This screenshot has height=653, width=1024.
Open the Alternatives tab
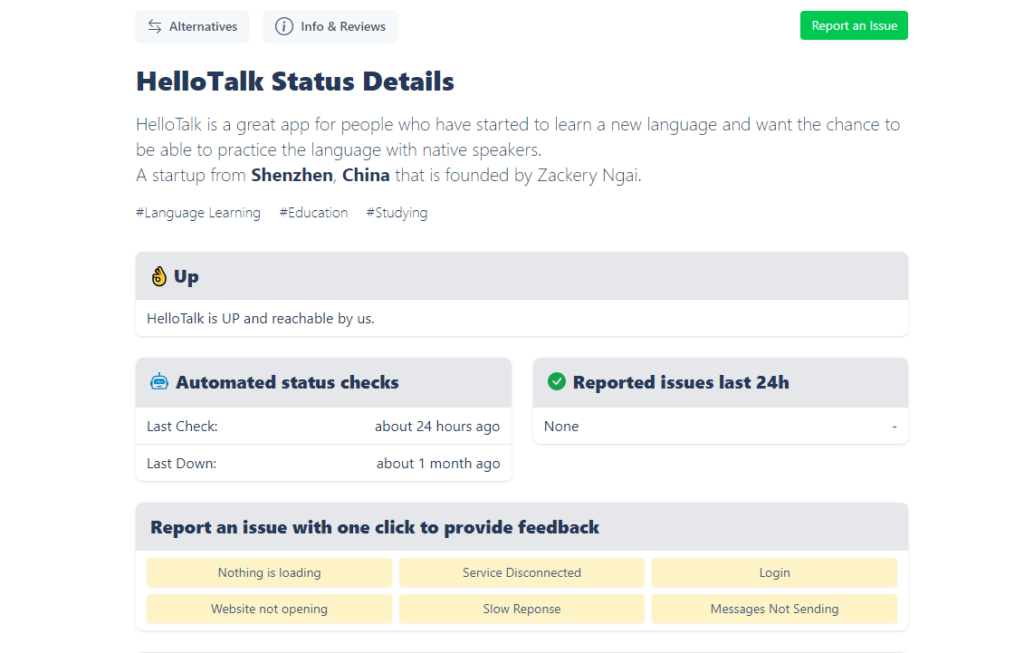[x=193, y=26]
